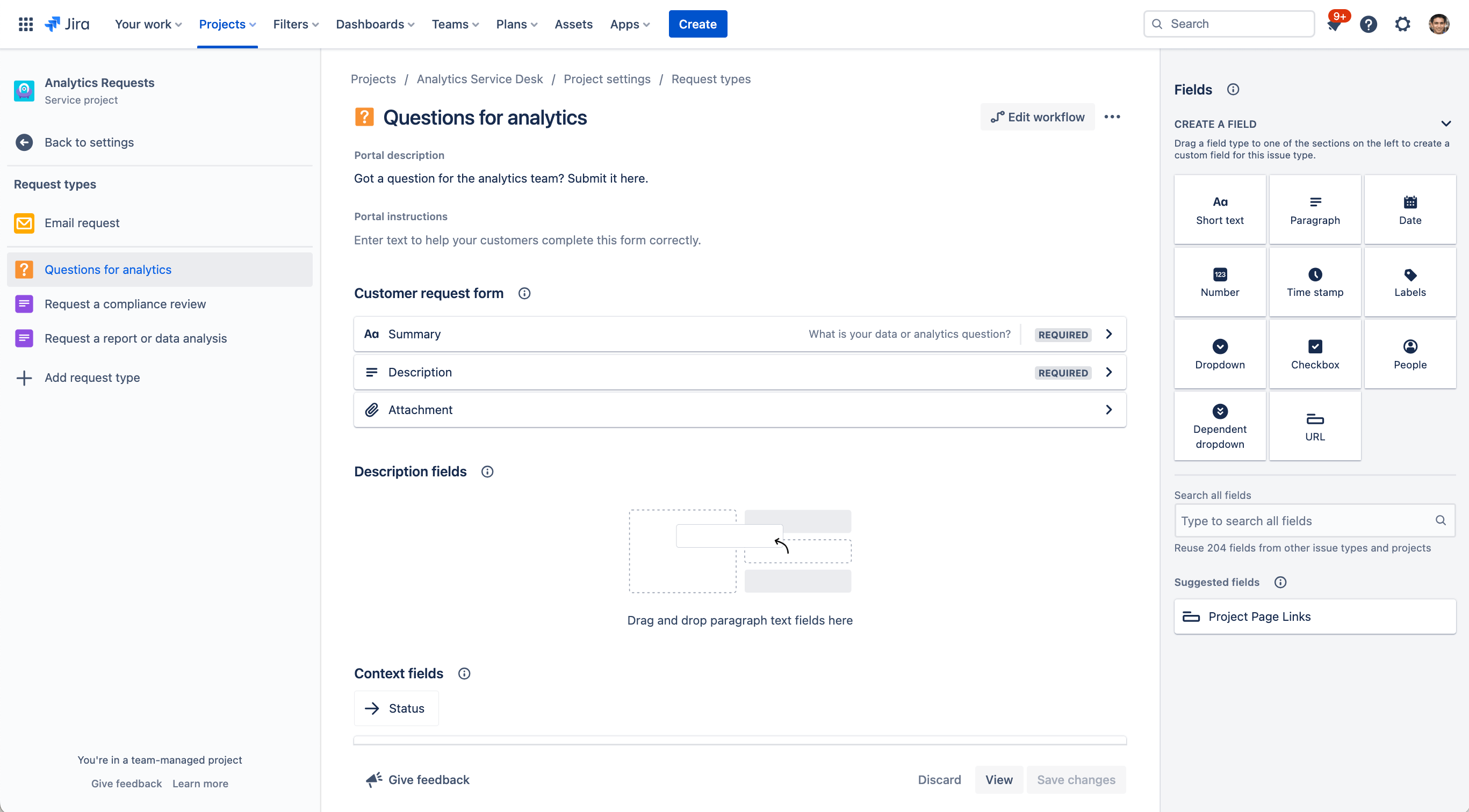
Task: Expand the Description field settings
Action: pyautogui.click(x=1108, y=372)
